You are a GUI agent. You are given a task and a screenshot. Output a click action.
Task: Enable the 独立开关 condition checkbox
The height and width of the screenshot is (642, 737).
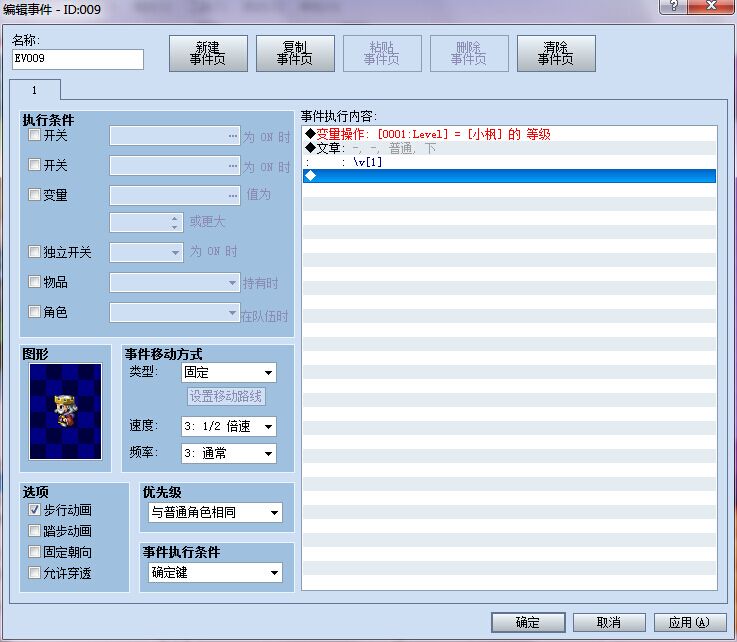pos(34,251)
